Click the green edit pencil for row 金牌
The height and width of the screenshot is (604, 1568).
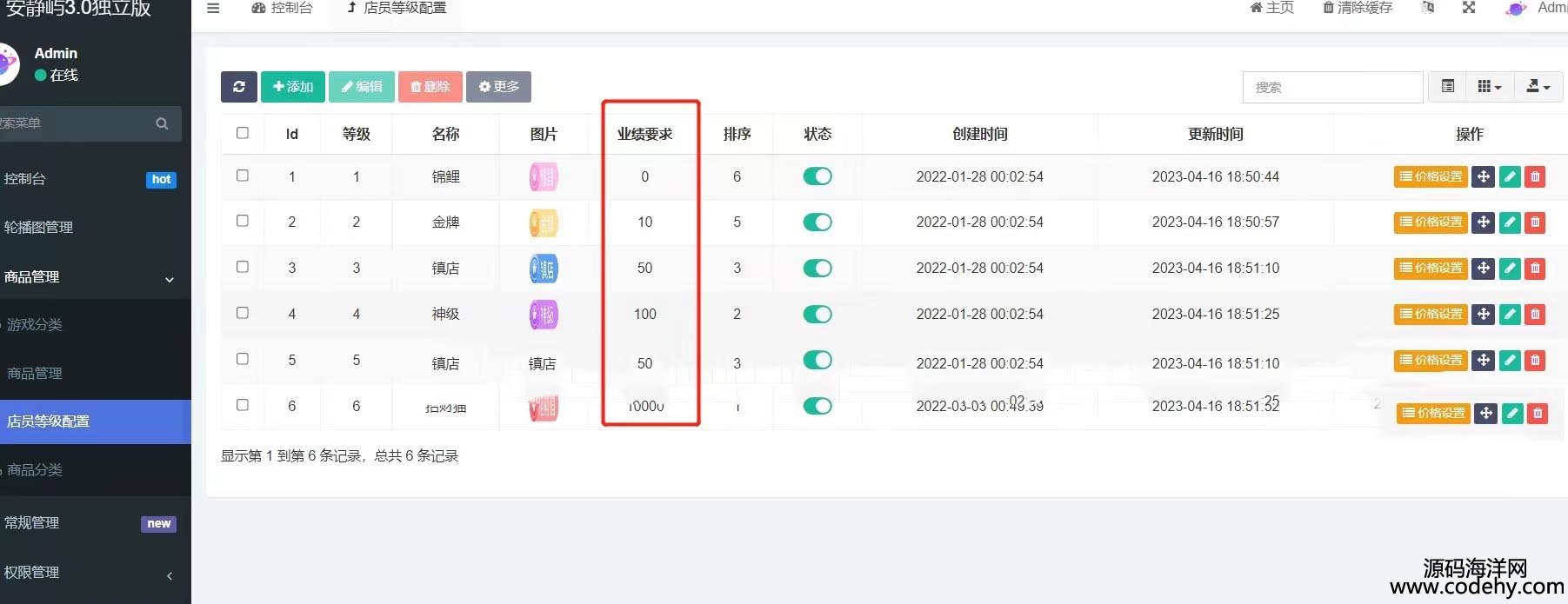1510,222
